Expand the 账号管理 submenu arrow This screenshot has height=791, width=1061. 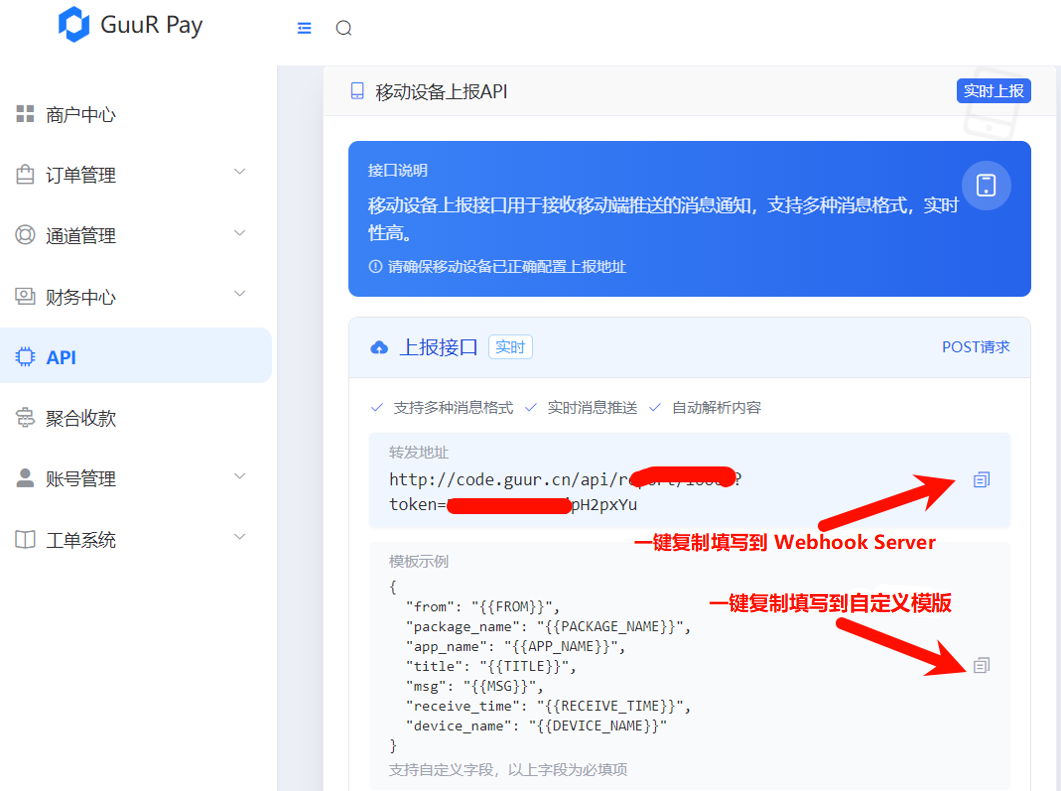pyautogui.click(x=240, y=476)
